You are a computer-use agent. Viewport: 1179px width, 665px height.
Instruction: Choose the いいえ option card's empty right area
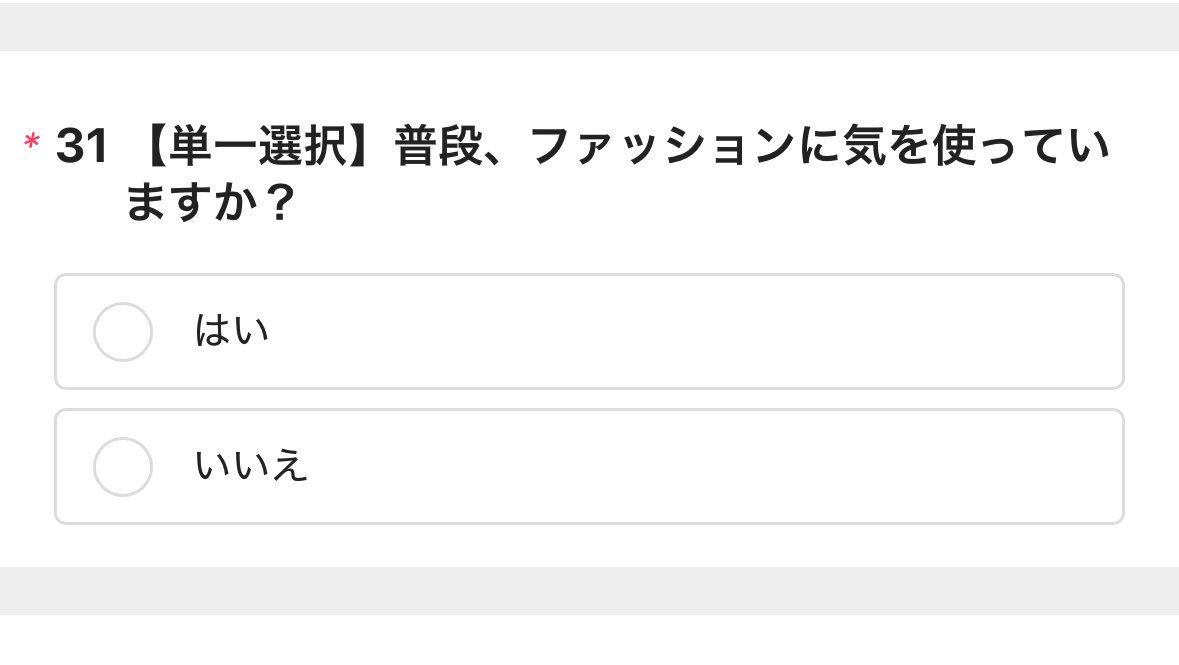[800, 466]
